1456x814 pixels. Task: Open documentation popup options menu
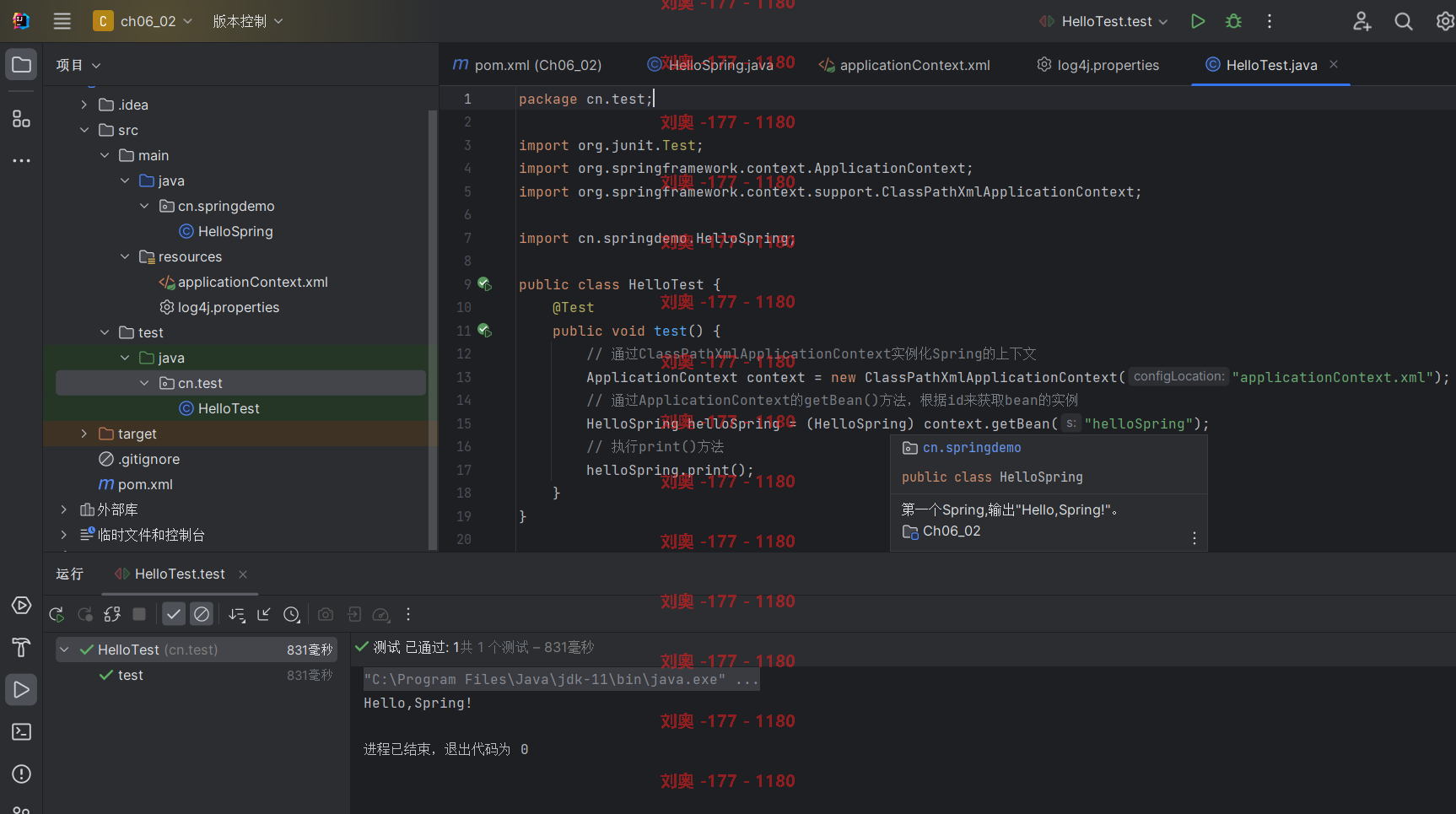(x=1194, y=538)
